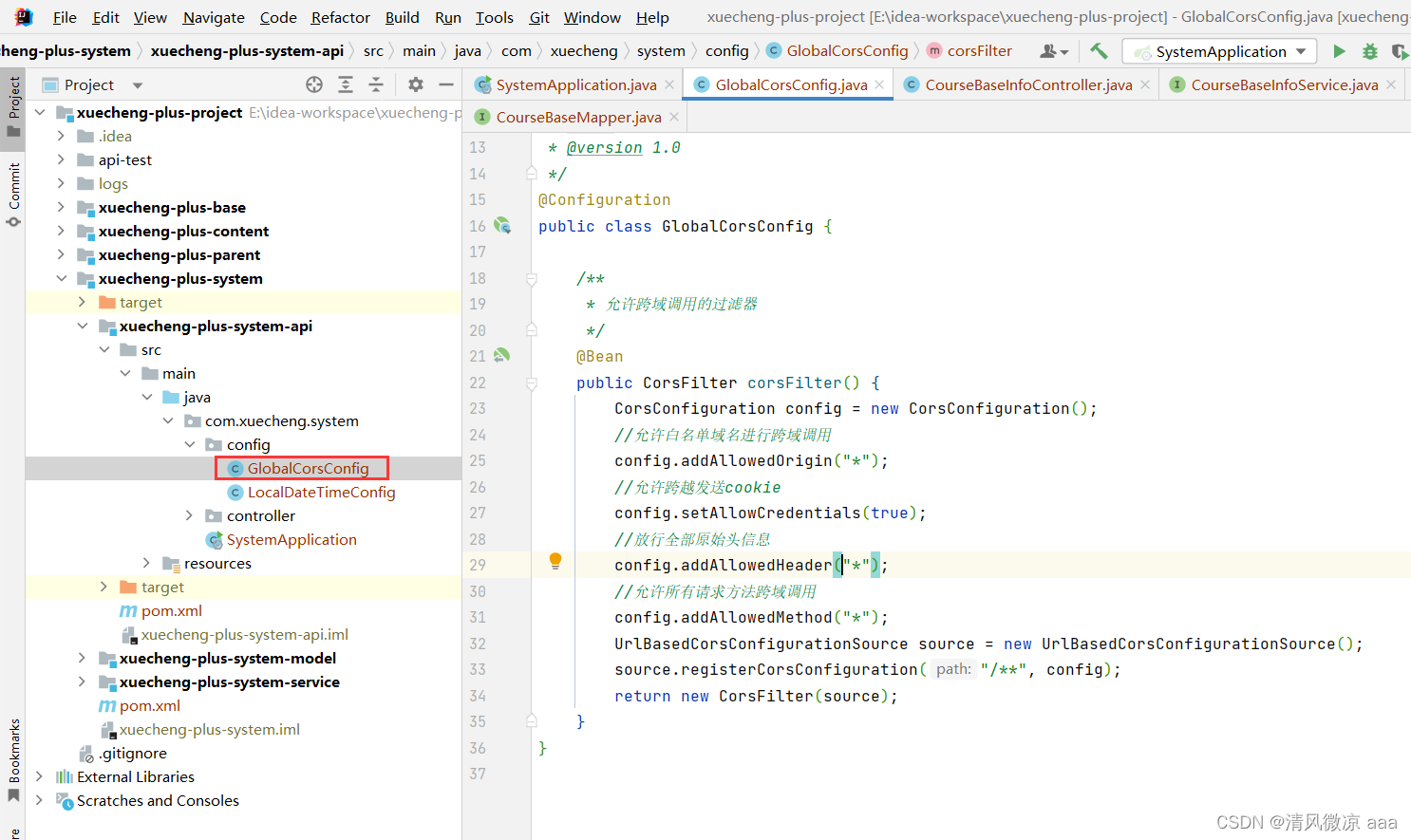Fold the corsFilter method at line 22

pos(532,383)
